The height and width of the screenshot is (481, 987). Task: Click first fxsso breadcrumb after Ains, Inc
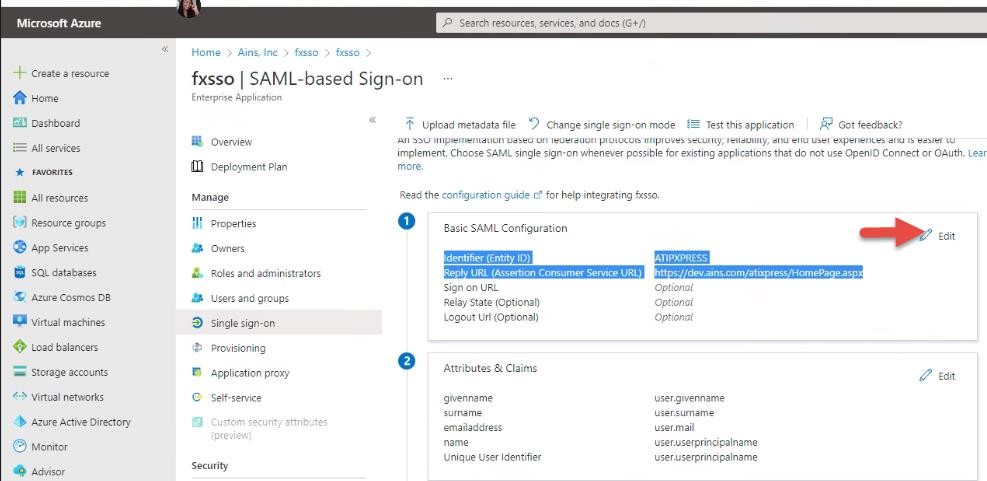point(306,52)
